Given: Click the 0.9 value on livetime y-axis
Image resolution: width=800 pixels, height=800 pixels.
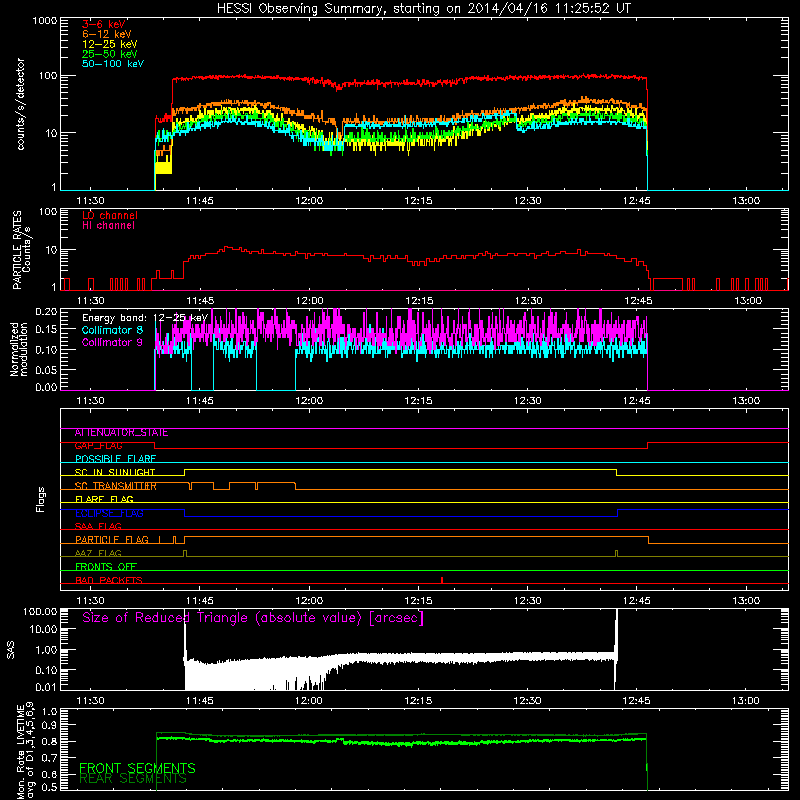Looking at the screenshot, I should (49, 726).
